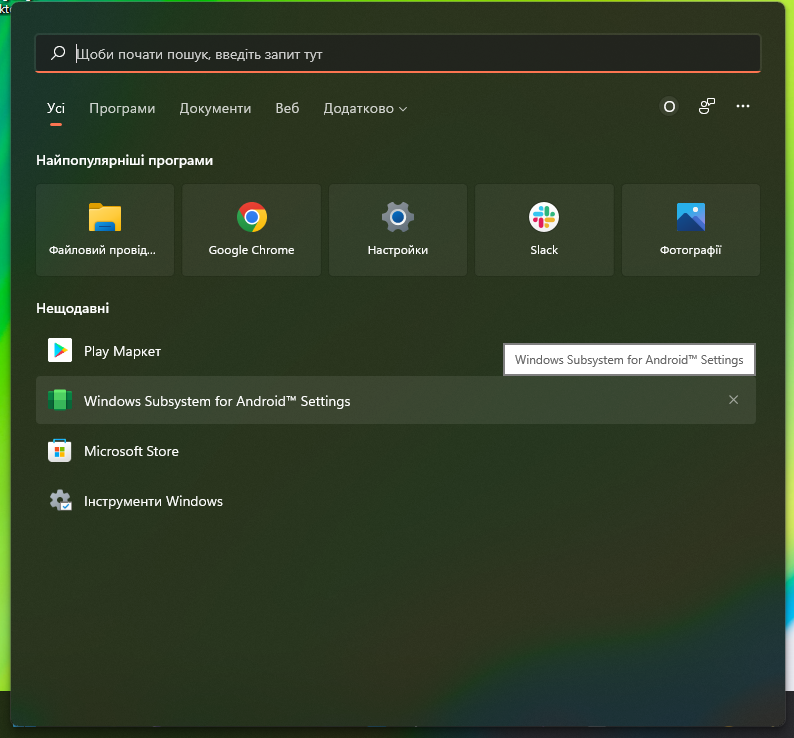Click the Інструменти Windows gear icon
This screenshot has width=794, height=738.
point(60,500)
